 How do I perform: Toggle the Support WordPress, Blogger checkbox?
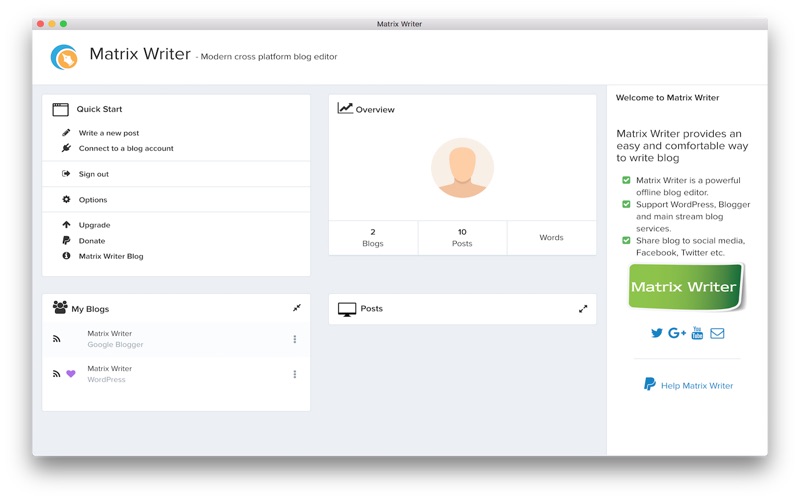click(x=626, y=204)
